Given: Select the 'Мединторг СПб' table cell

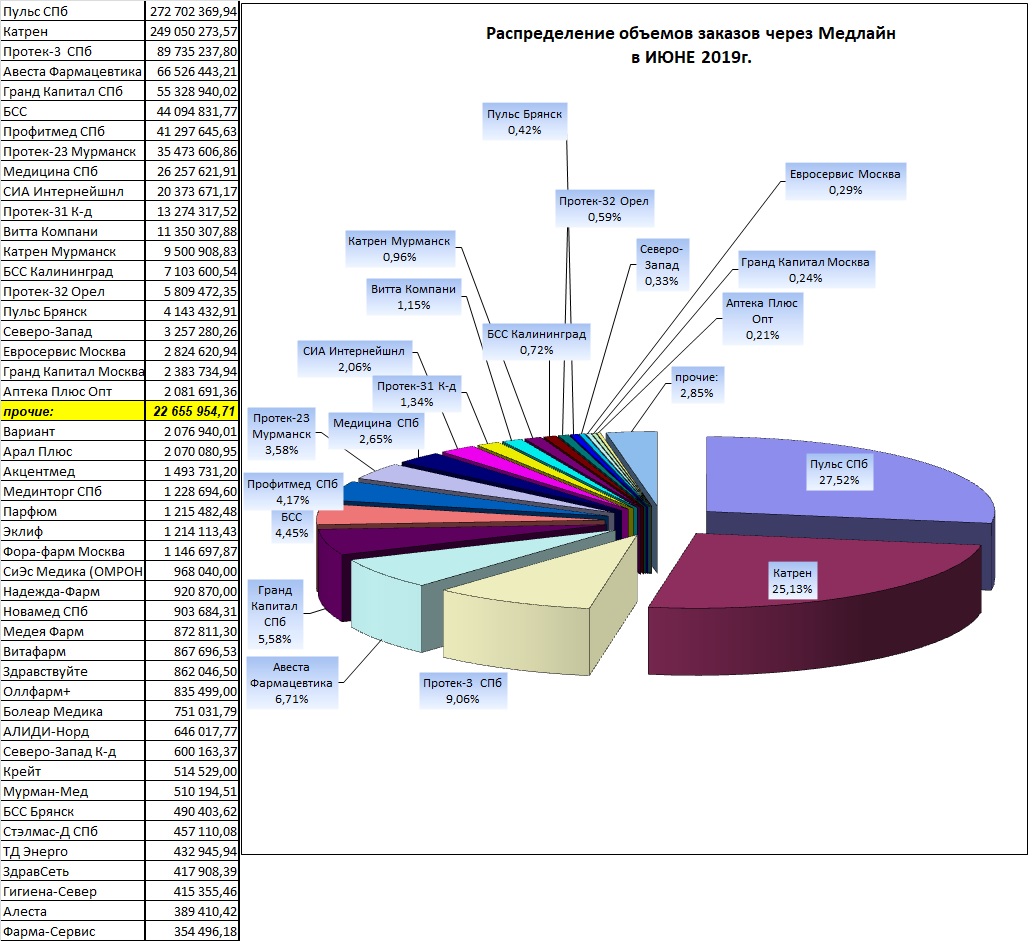Looking at the screenshot, I should 73,491.
